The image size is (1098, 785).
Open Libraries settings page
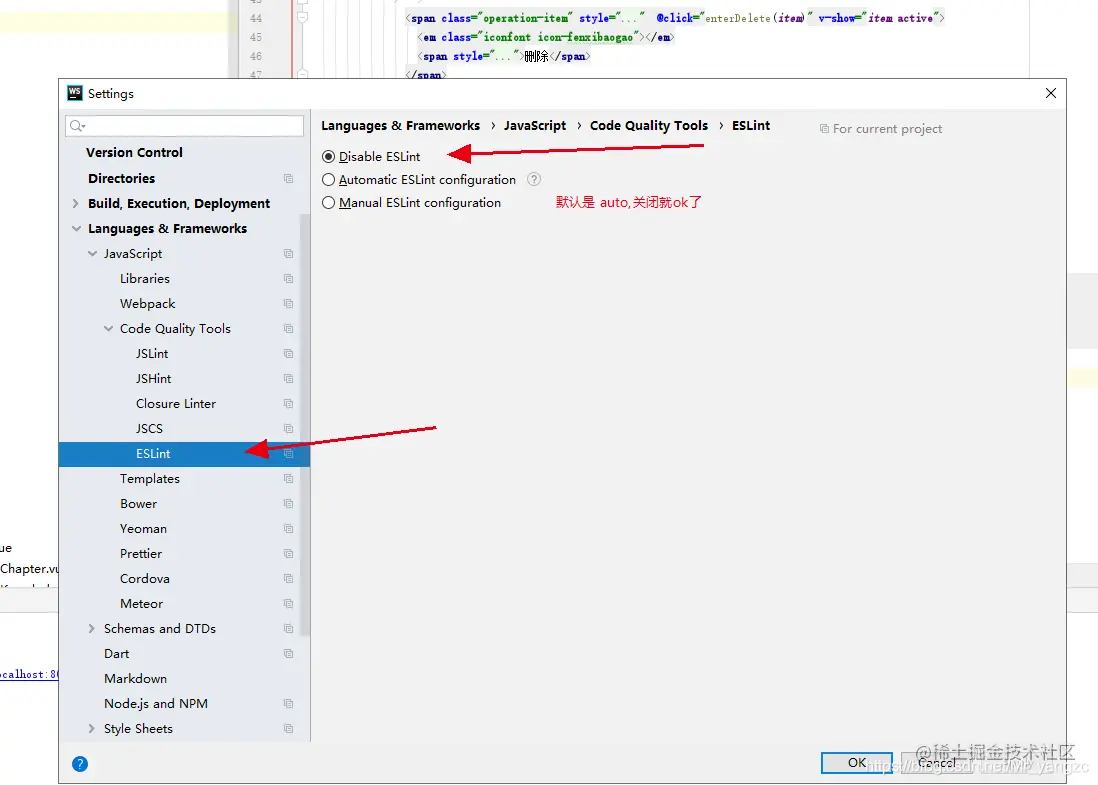[x=145, y=279]
